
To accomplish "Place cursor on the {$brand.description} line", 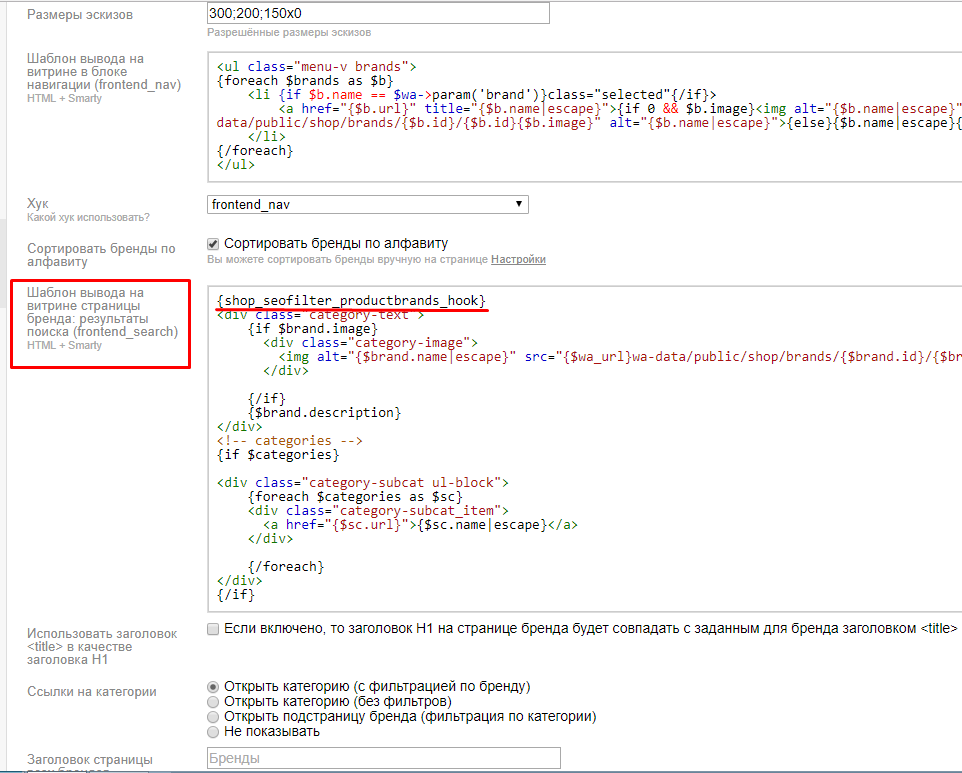I will point(325,412).
